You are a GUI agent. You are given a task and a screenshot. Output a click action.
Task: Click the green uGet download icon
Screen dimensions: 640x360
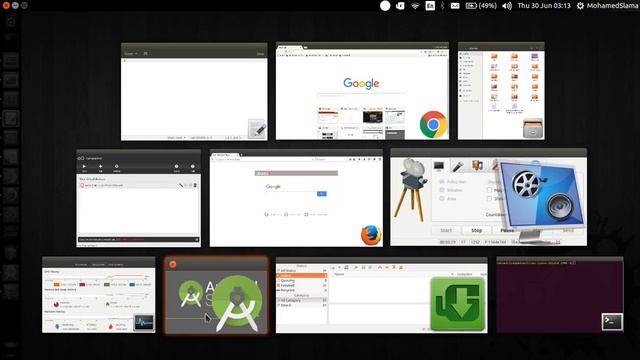(458, 303)
